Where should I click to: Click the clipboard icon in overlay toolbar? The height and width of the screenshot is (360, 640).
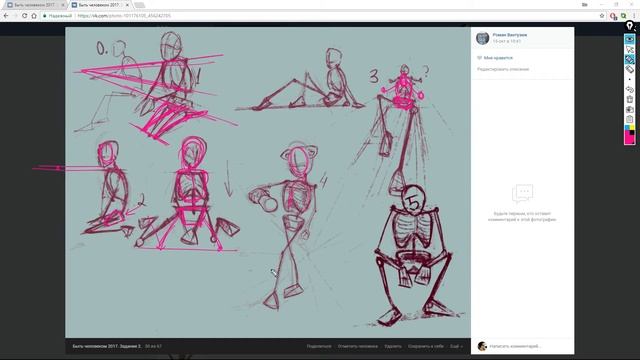pyautogui.click(x=629, y=119)
